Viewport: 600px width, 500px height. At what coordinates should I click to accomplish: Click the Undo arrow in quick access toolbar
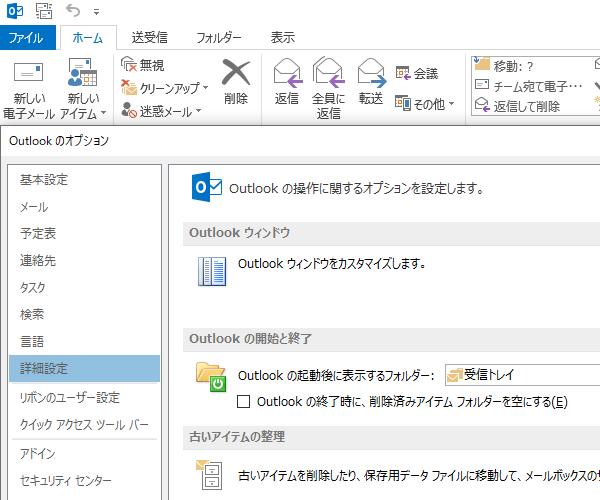point(73,12)
